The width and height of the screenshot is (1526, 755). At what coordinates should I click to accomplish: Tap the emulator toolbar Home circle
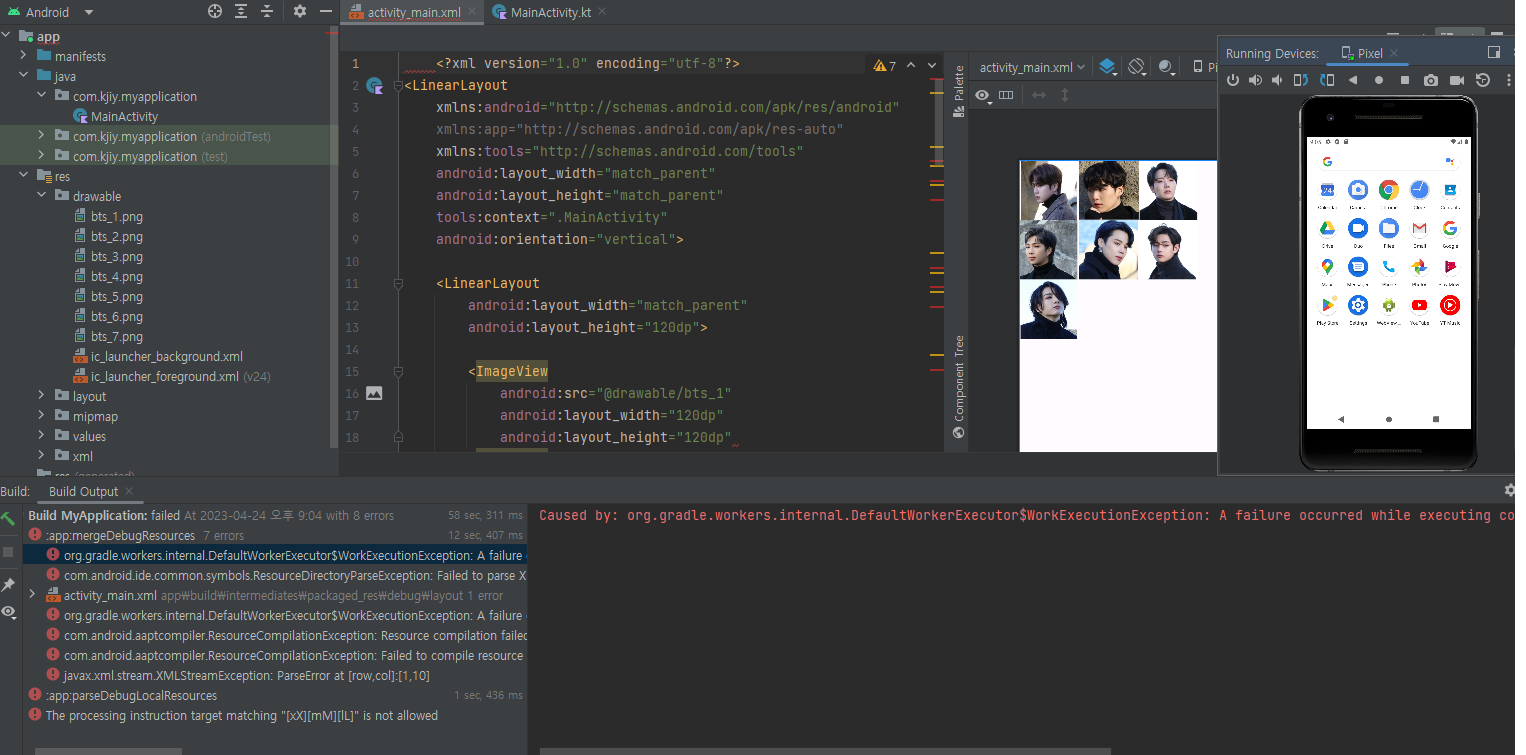1379,80
